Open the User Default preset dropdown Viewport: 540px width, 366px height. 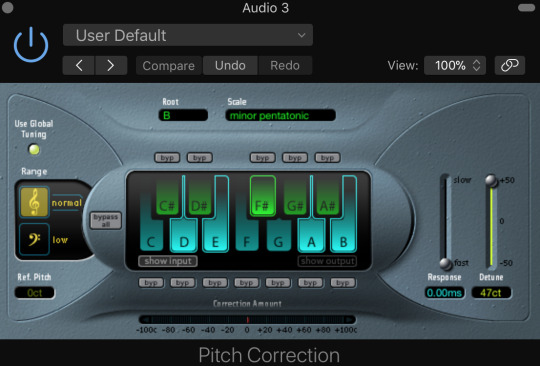click(x=188, y=35)
